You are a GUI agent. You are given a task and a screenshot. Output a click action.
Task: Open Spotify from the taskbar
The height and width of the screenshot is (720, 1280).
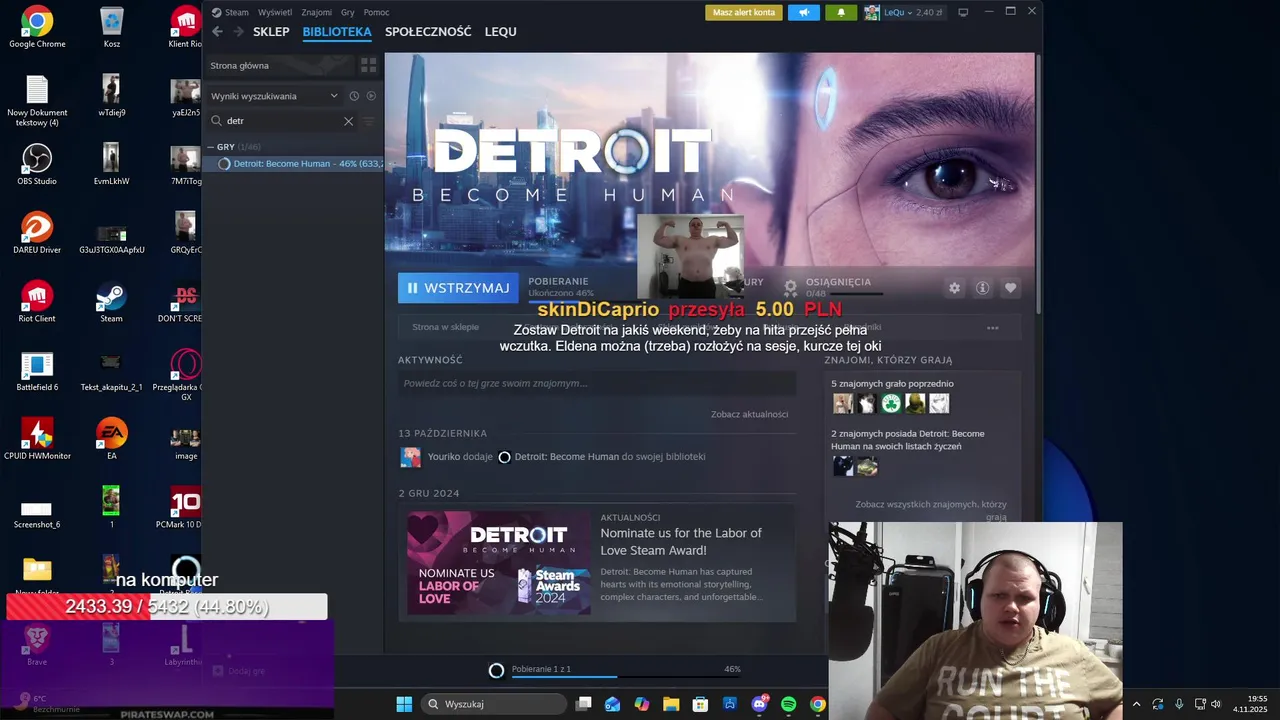788,704
